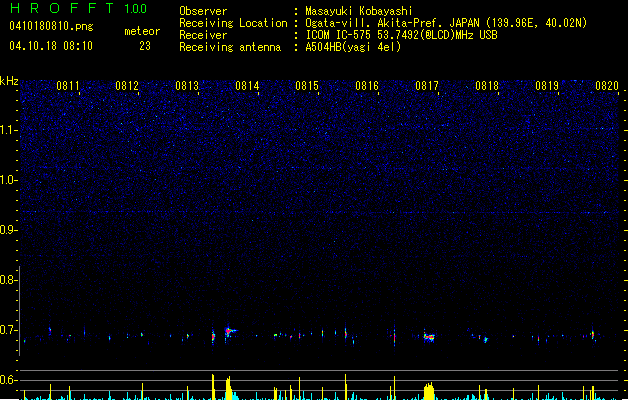
Task: Click the kHz axis unit label
Action: [x=9, y=81]
